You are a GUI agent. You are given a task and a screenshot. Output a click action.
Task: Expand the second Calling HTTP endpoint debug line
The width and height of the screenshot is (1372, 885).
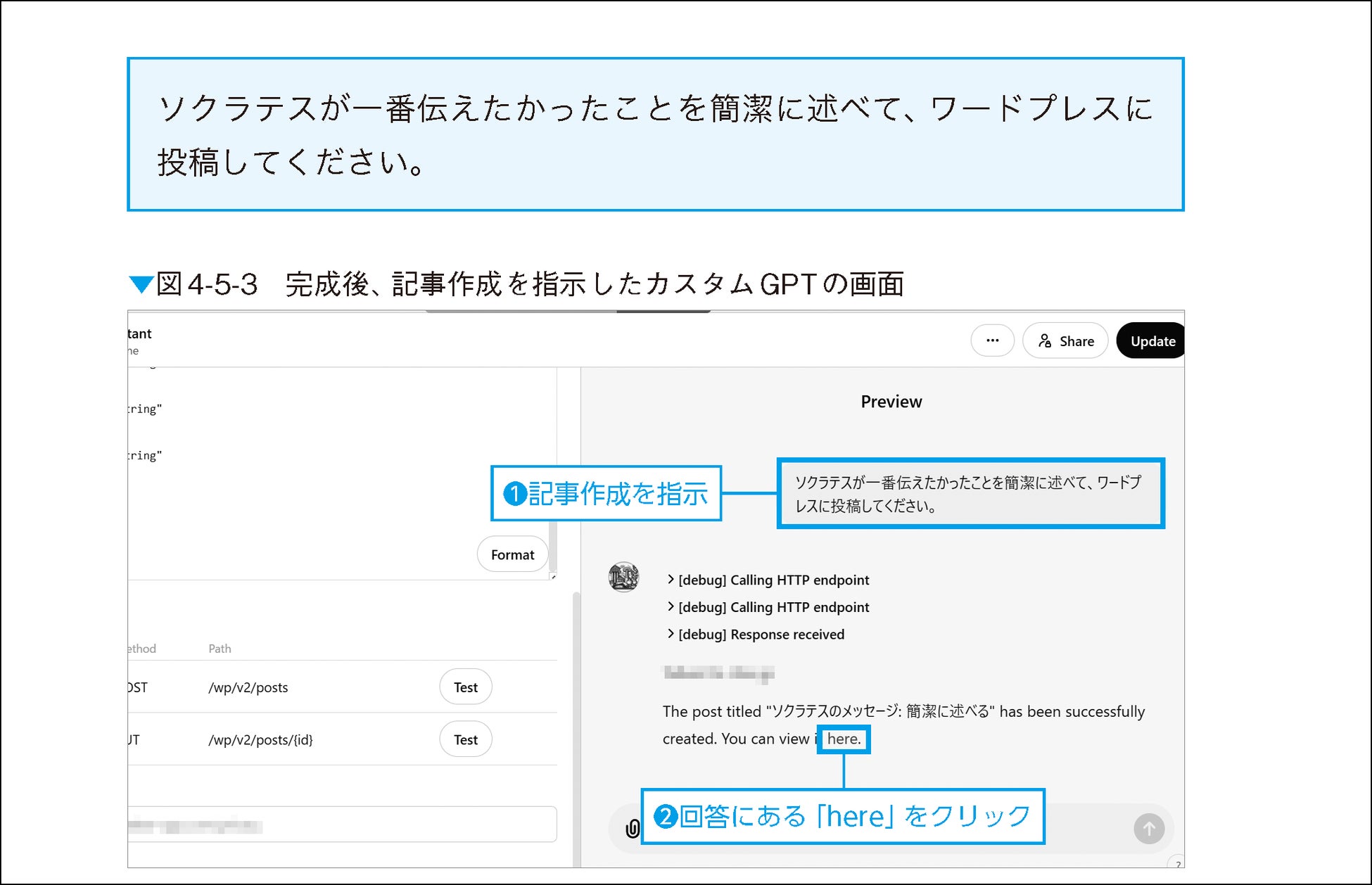pos(773,607)
